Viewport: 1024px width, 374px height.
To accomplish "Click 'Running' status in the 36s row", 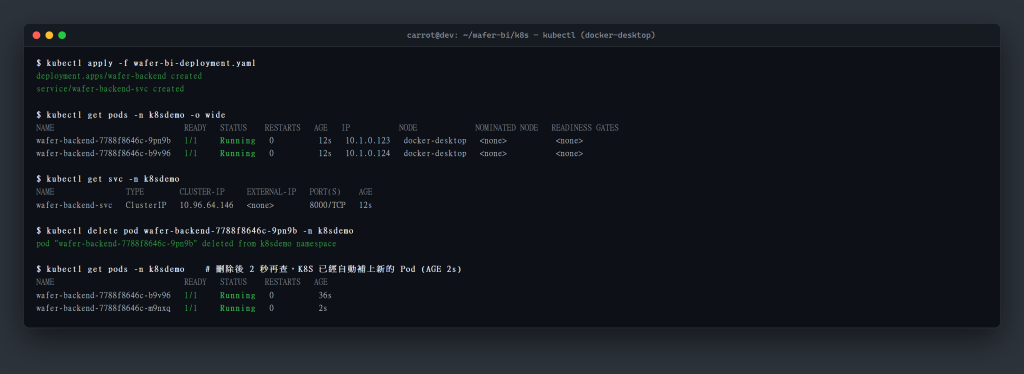I will 238,295.
